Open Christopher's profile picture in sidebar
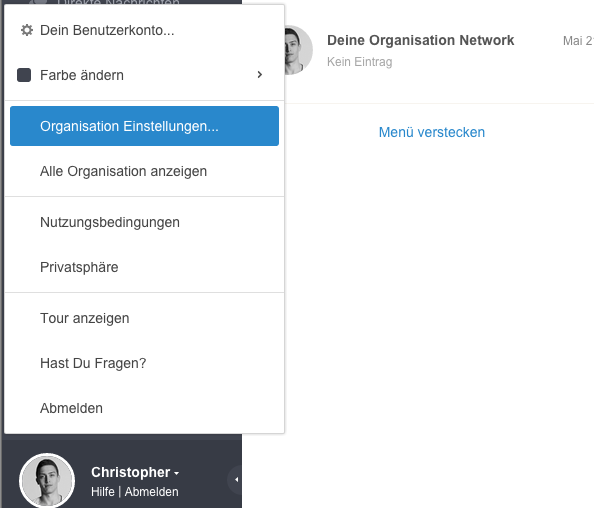The image size is (594, 508). tap(47, 480)
